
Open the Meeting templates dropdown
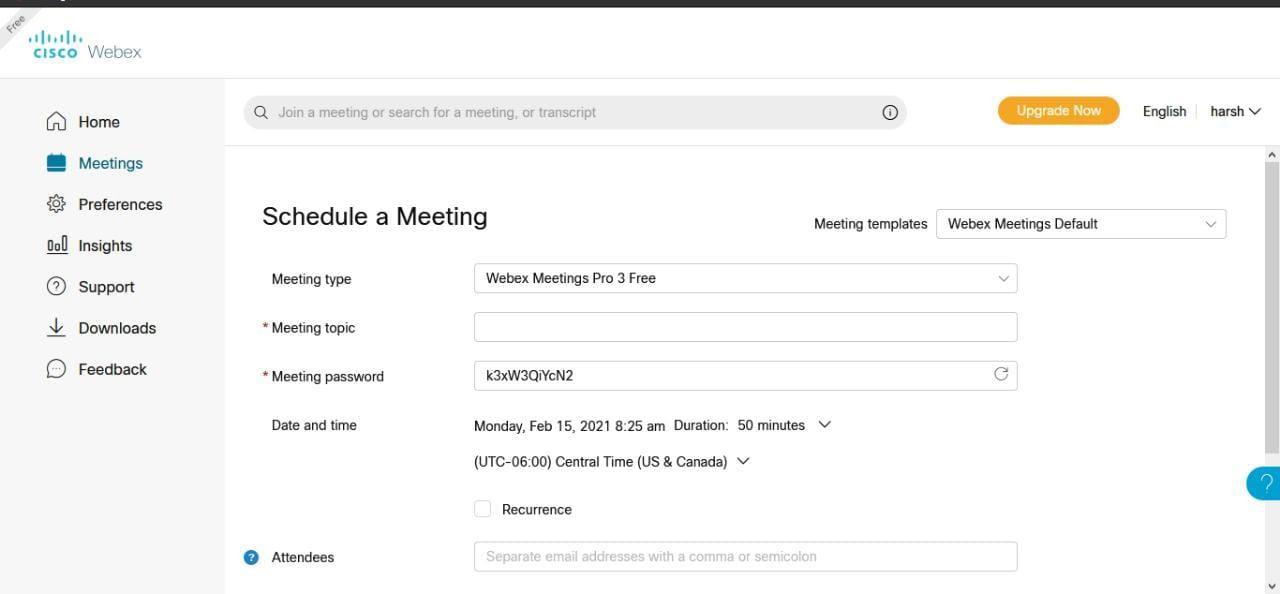[x=1081, y=224]
